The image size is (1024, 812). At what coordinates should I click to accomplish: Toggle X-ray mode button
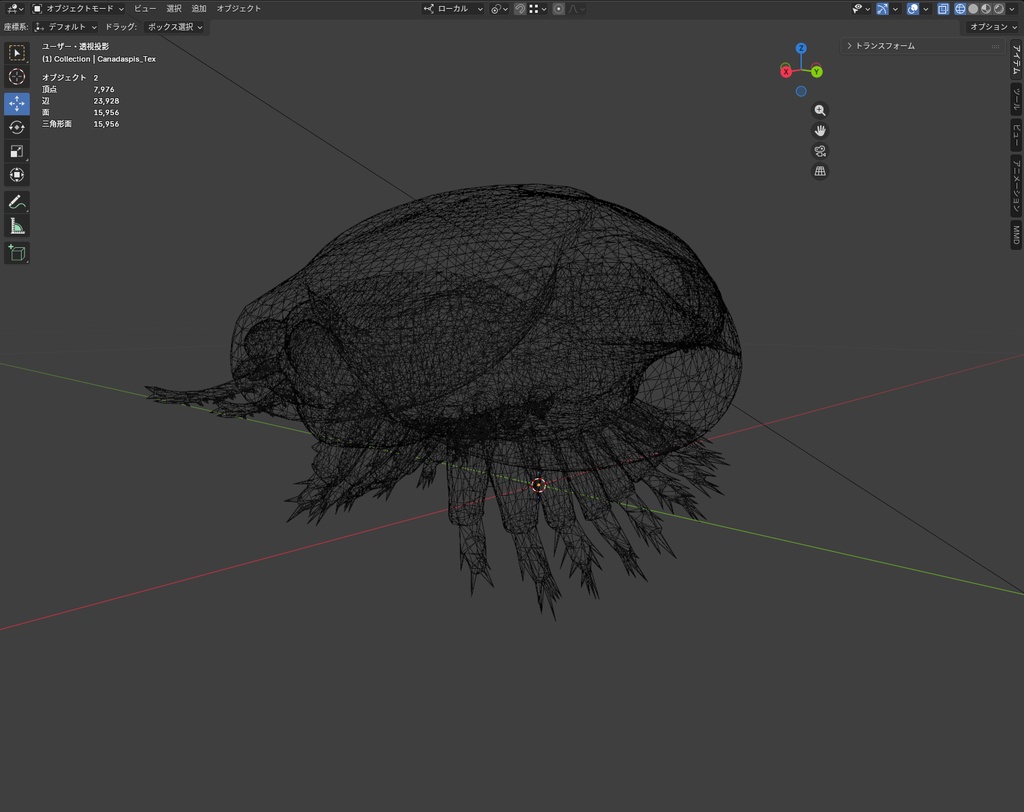click(x=942, y=8)
